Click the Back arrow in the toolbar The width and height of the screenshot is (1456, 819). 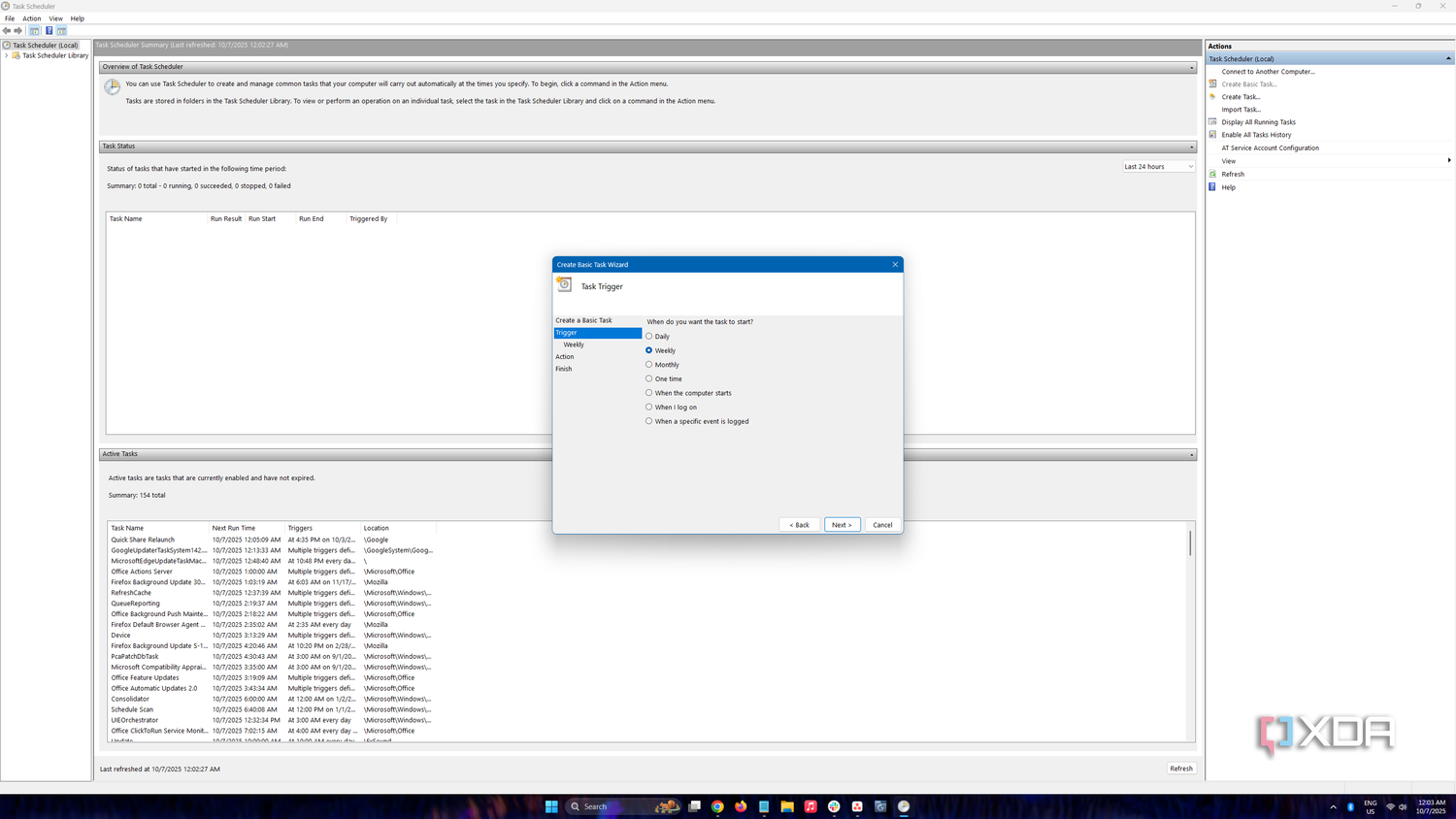point(7,31)
